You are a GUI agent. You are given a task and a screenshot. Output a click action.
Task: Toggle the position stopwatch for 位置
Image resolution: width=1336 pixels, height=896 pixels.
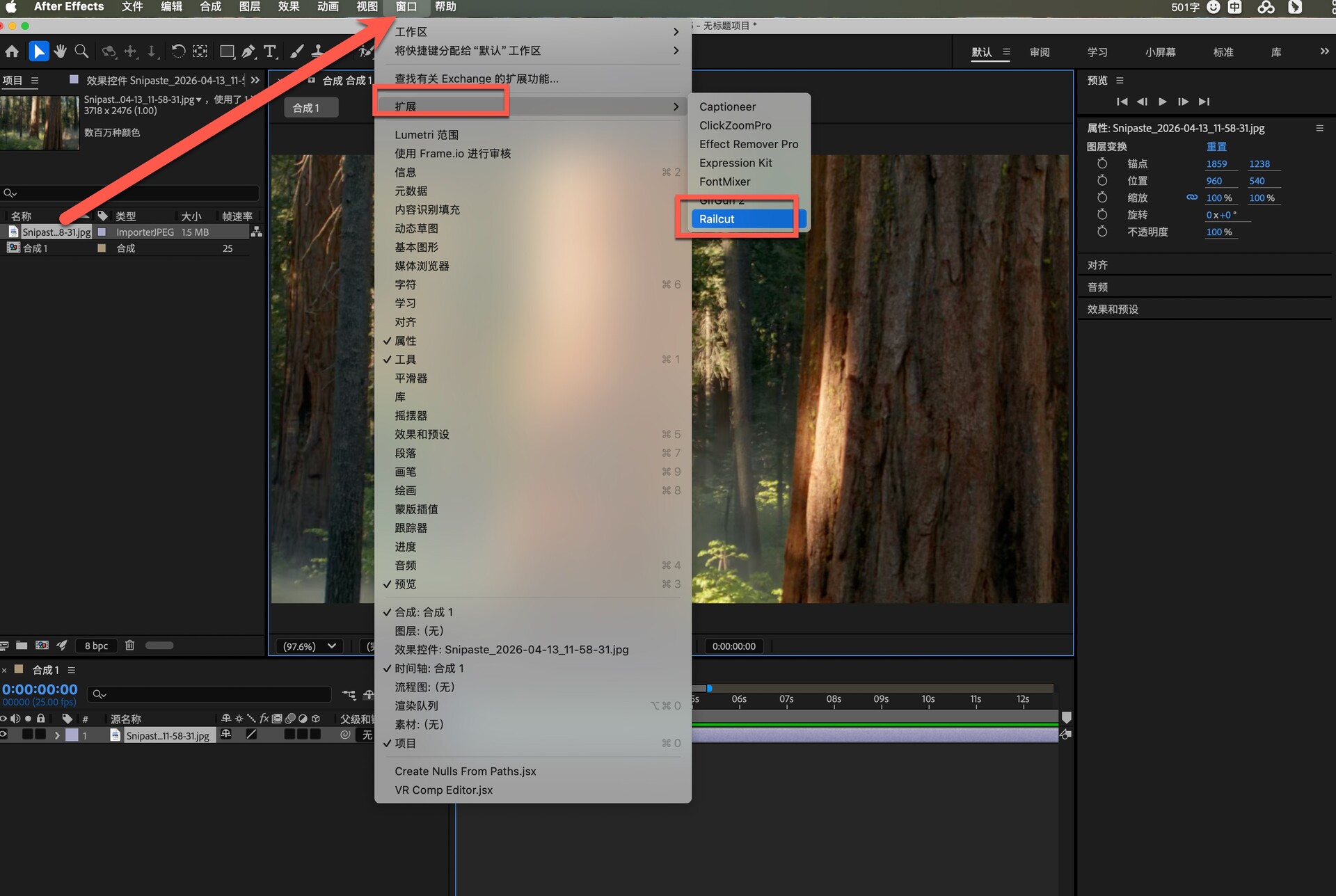[1102, 180]
